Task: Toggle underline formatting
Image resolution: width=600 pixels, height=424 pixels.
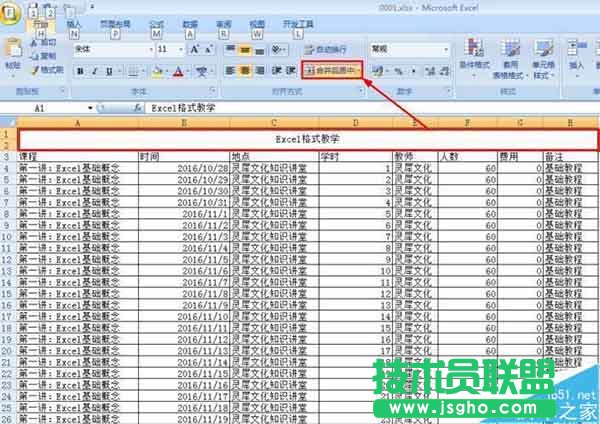Action: pyautogui.click(x=109, y=71)
